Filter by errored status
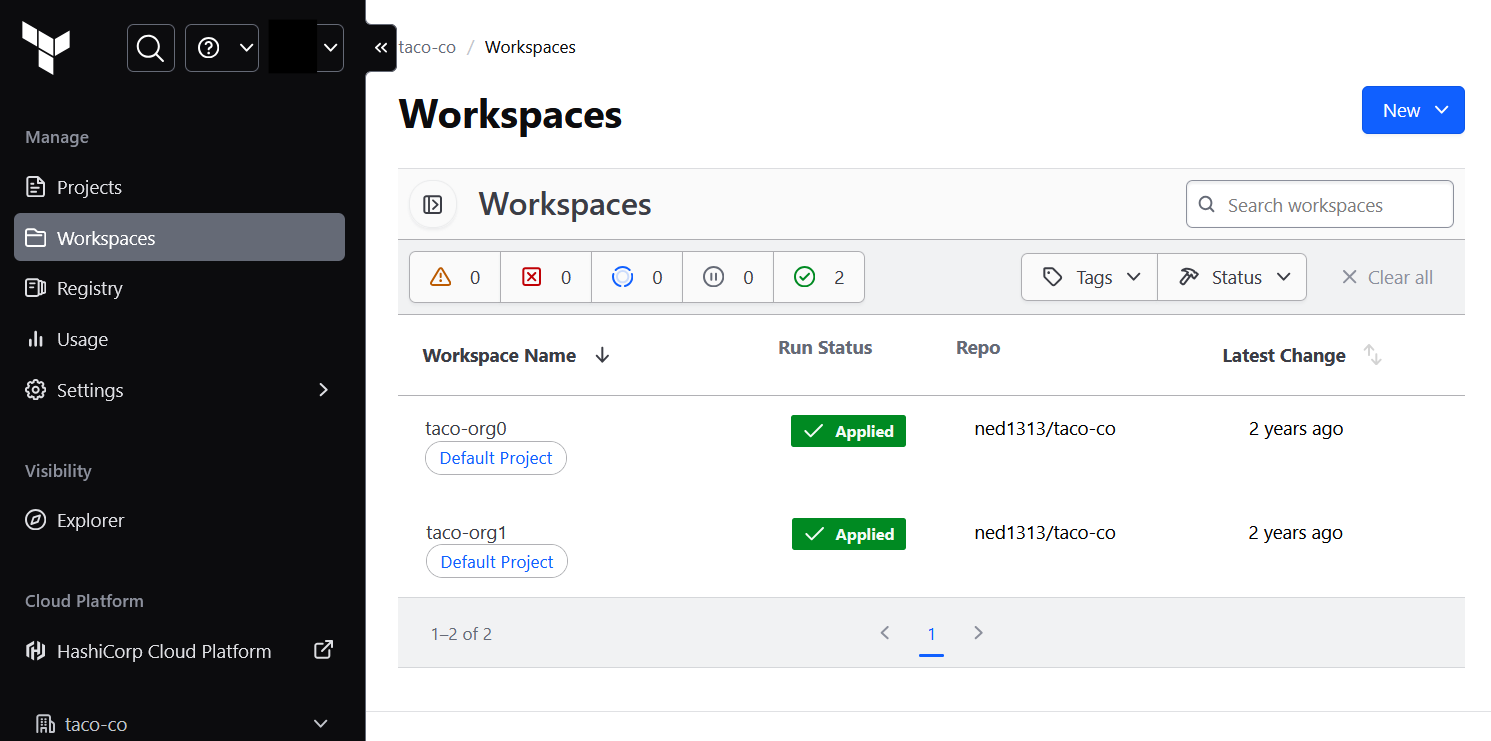Viewport: 1491px width, 741px height. (546, 277)
